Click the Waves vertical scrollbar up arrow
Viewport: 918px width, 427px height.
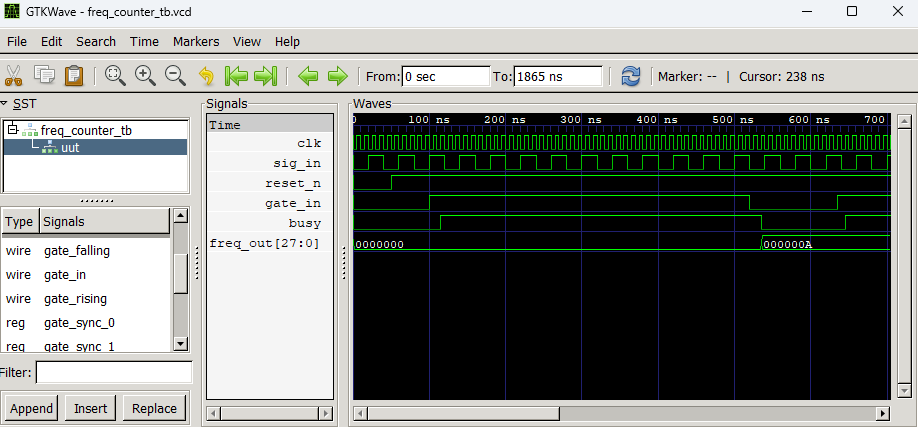[x=905, y=122]
